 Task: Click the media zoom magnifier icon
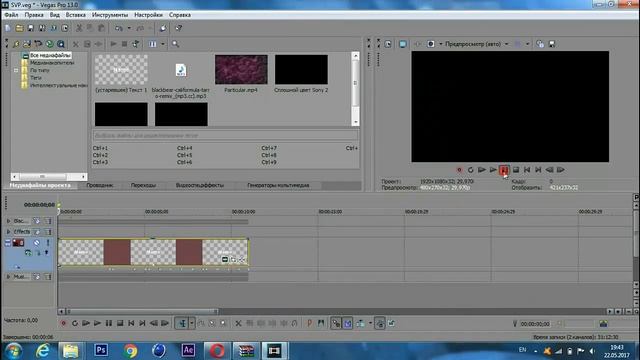coord(176,44)
